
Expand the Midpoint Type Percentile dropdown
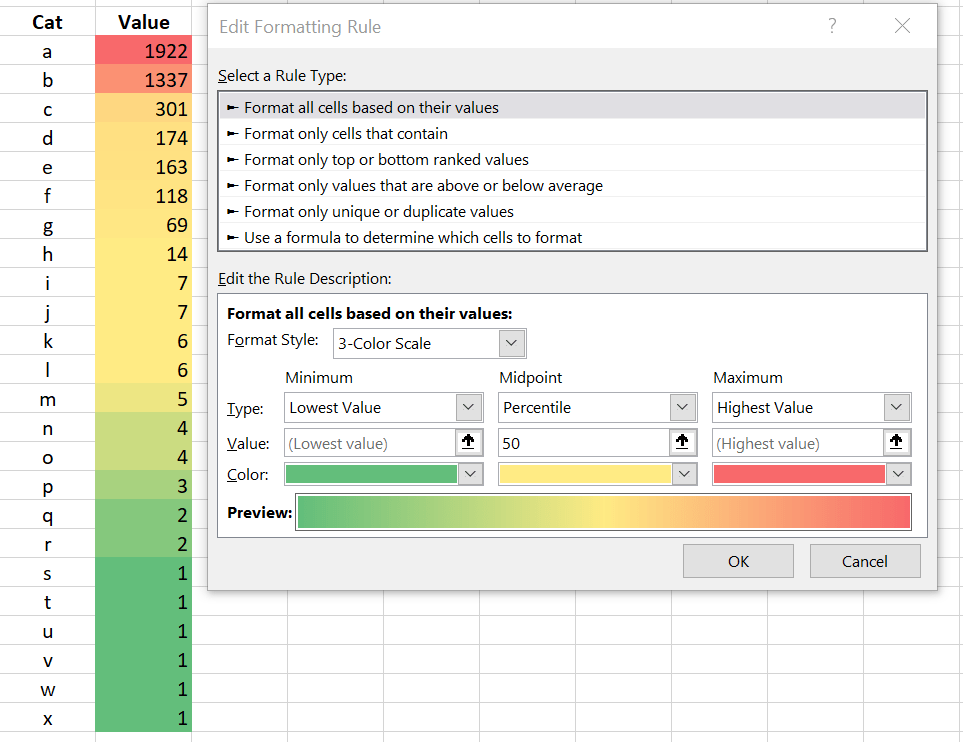[x=682, y=407]
